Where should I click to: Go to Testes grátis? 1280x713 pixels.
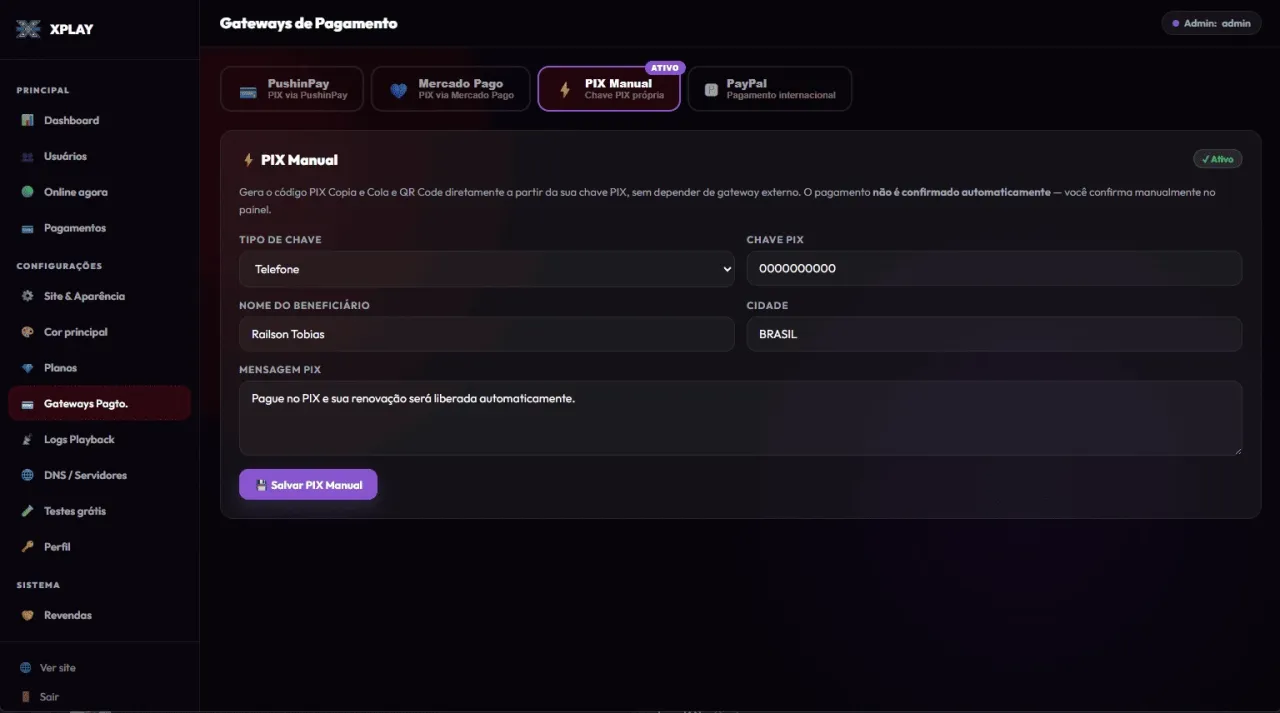[x=99, y=511]
